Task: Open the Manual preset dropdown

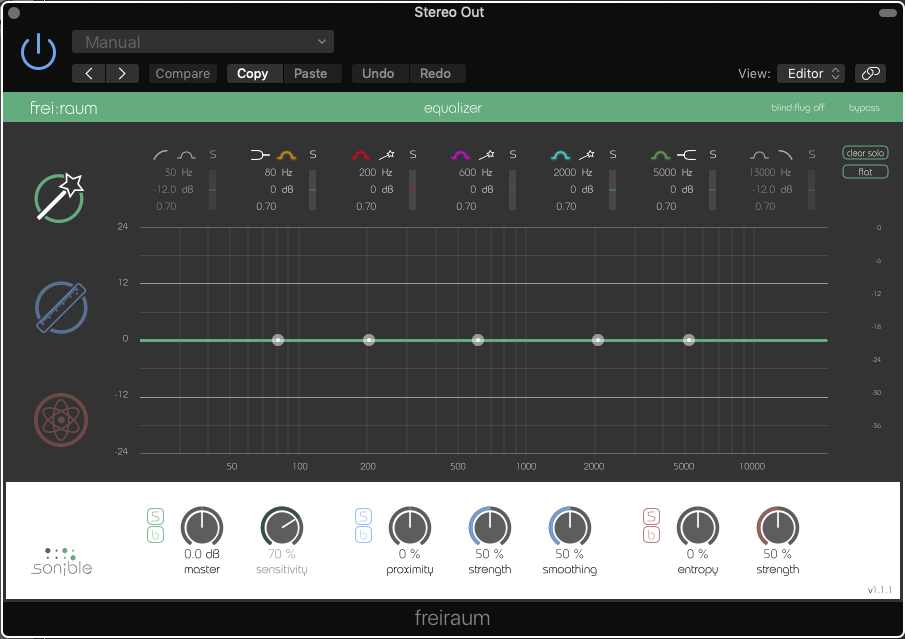Action: point(203,42)
